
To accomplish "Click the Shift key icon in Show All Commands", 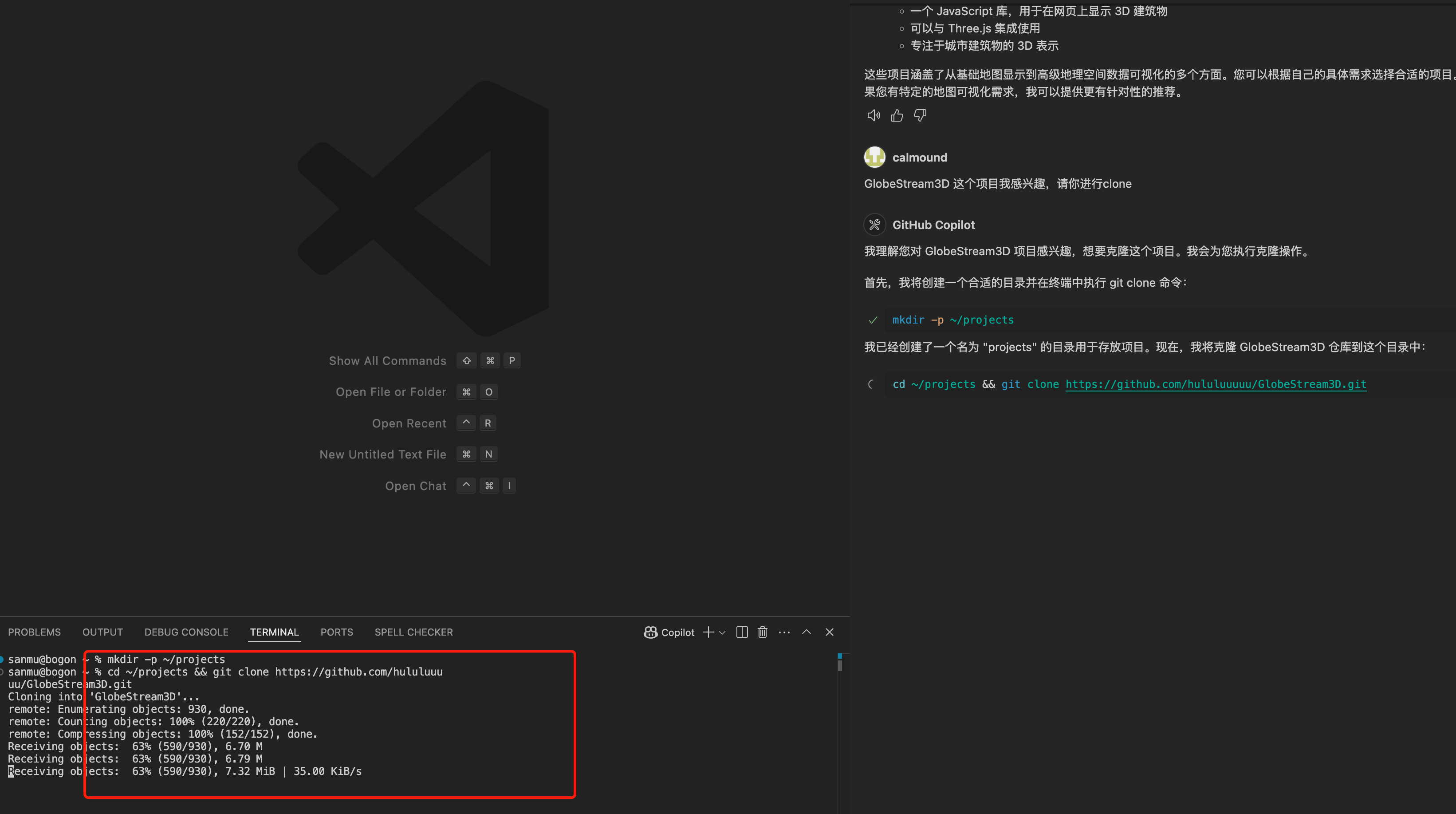I will point(466,360).
